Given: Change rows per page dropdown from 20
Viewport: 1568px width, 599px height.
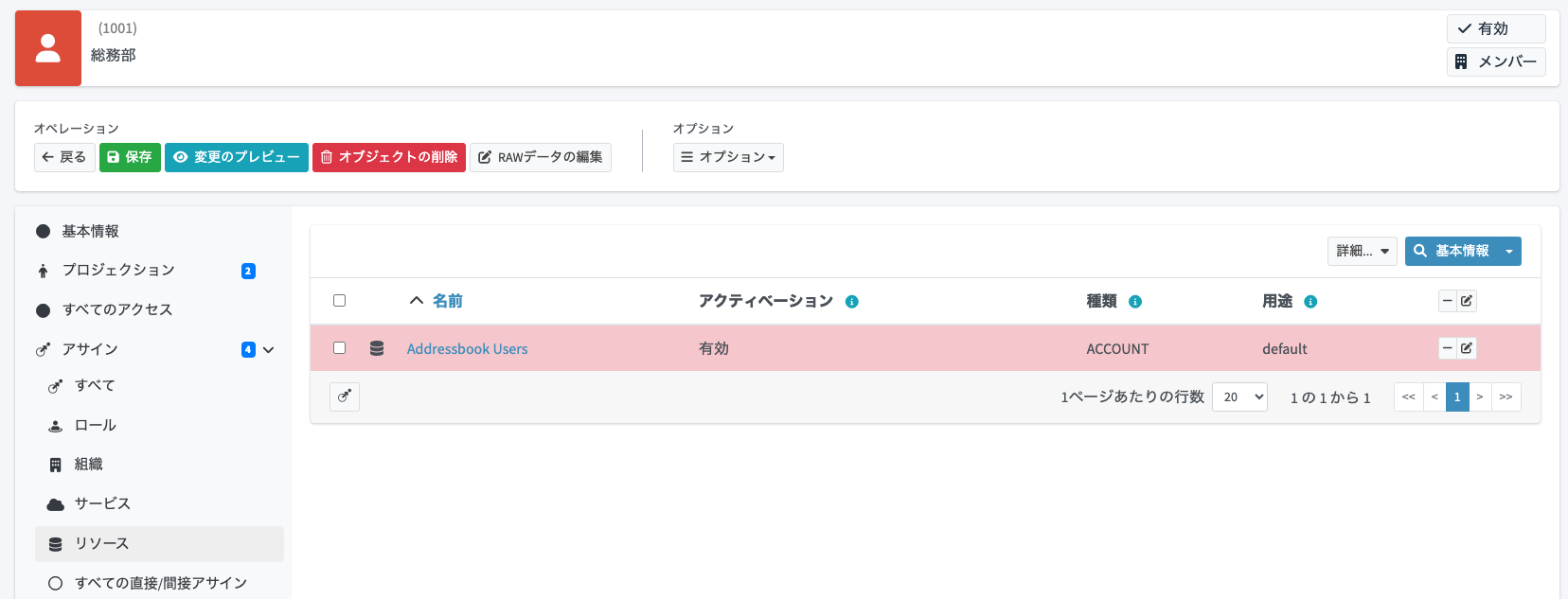Looking at the screenshot, I should [x=1239, y=396].
